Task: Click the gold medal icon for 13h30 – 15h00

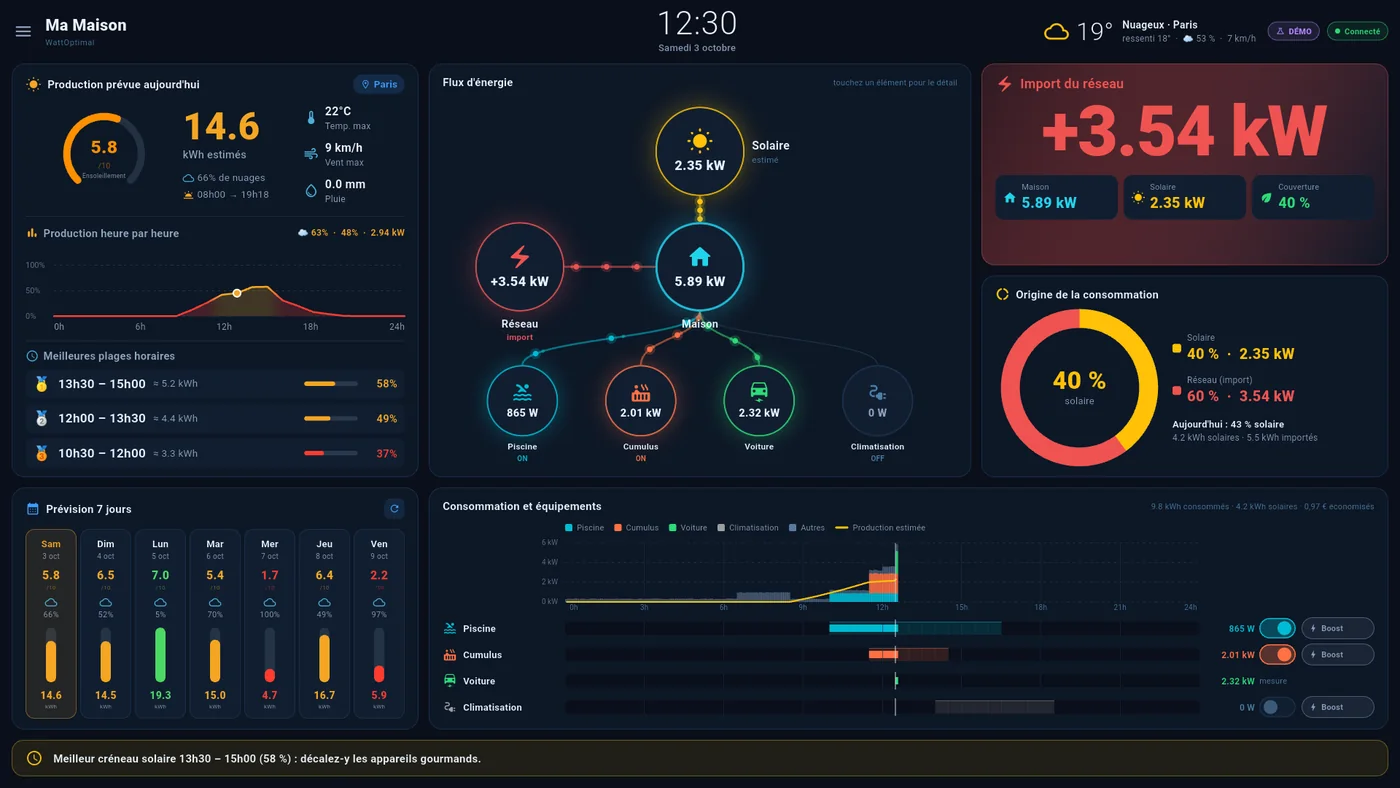Action: point(41,384)
